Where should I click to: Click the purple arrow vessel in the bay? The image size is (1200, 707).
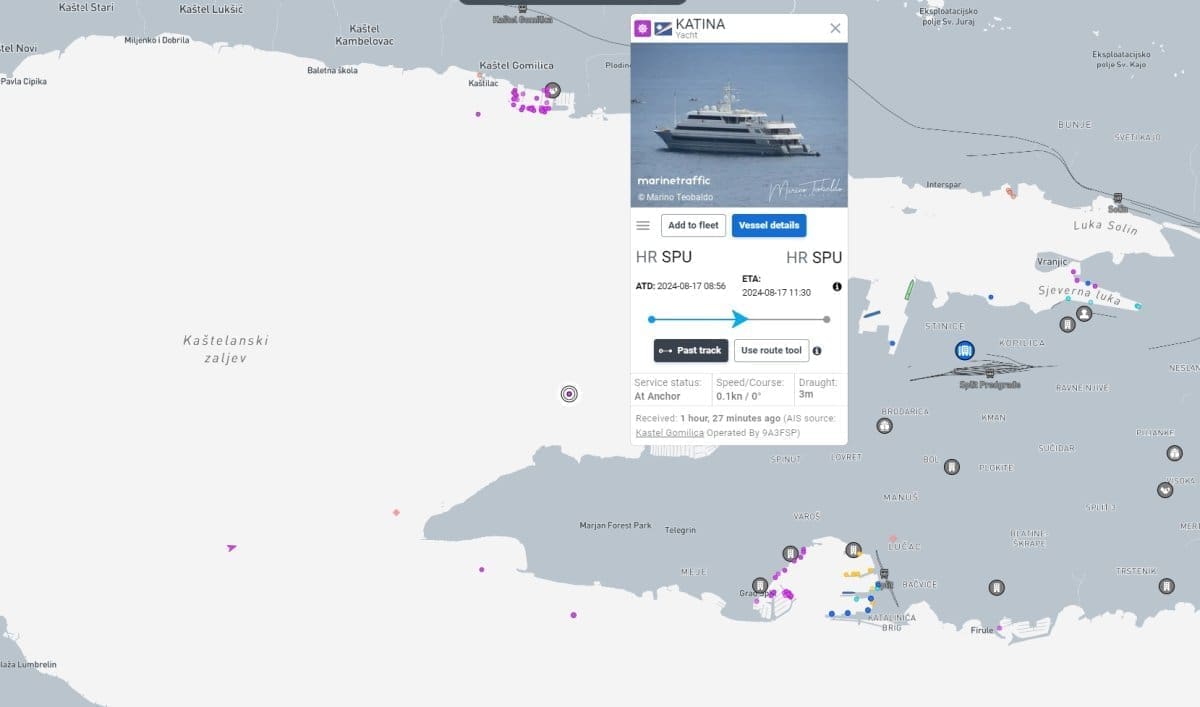(232, 547)
